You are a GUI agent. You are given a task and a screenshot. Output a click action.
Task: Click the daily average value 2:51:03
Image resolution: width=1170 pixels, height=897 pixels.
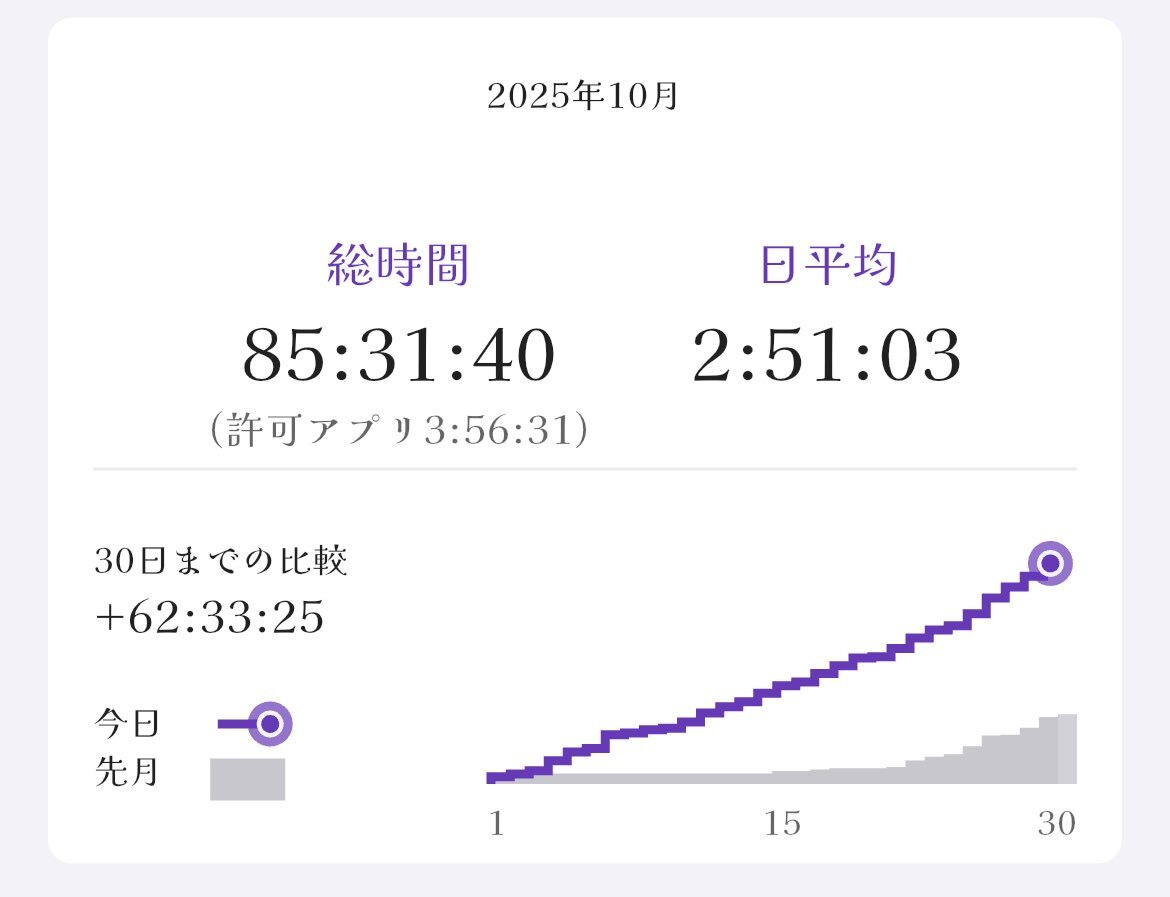[827, 357]
